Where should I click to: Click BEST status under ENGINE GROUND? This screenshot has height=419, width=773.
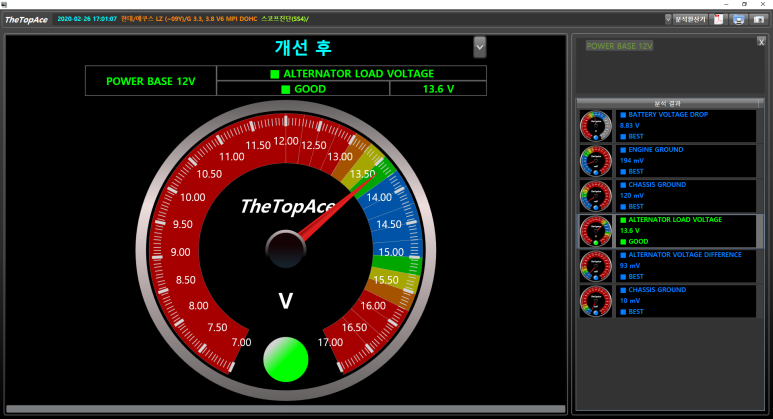tap(632, 172)
